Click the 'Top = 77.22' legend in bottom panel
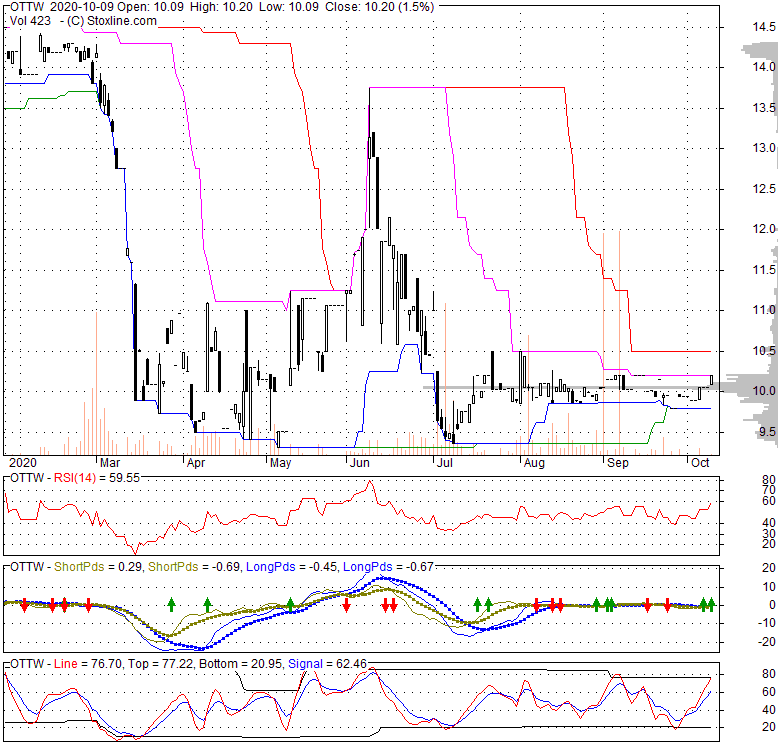The width and height of the screenshot is (780, 745). point(161,664)
